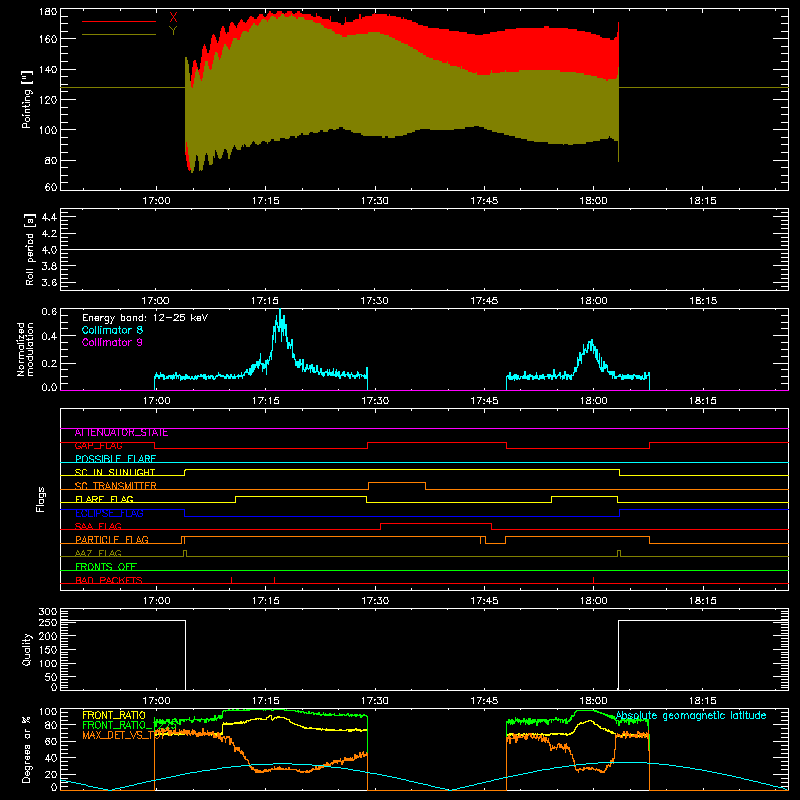Screen dimensions: 800x800
Task: Click the SC_TRANSMITTER flag label
Action: coord(115,486)
